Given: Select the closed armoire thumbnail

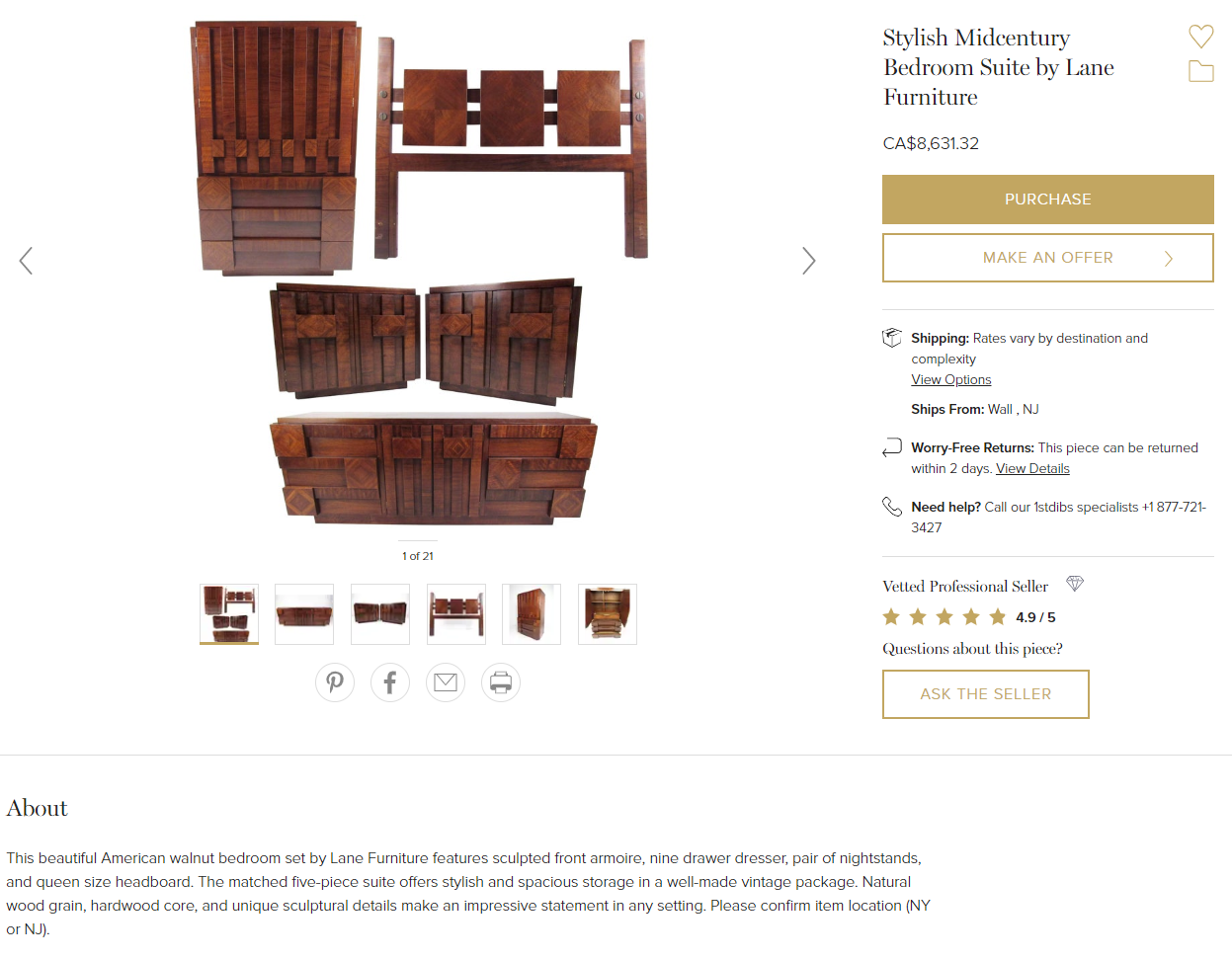Looking at the screenshot, I should click(532, 614).
